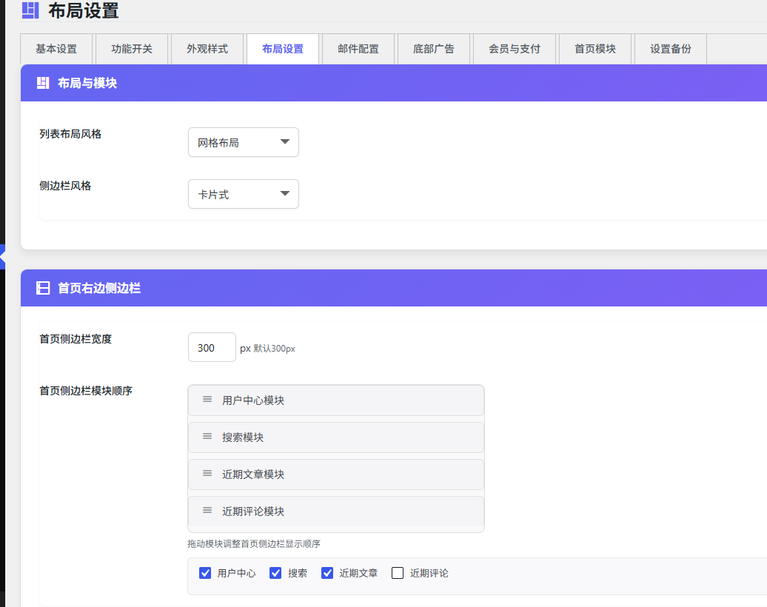Click the 用户中心模块 drag handle icon
The height and width of the screenshot is (607, 767).
[x=207, y=400]
